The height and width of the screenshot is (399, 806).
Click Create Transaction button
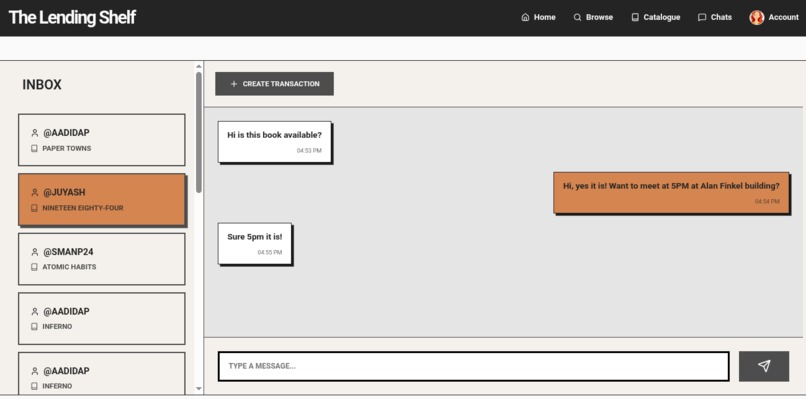274,84
